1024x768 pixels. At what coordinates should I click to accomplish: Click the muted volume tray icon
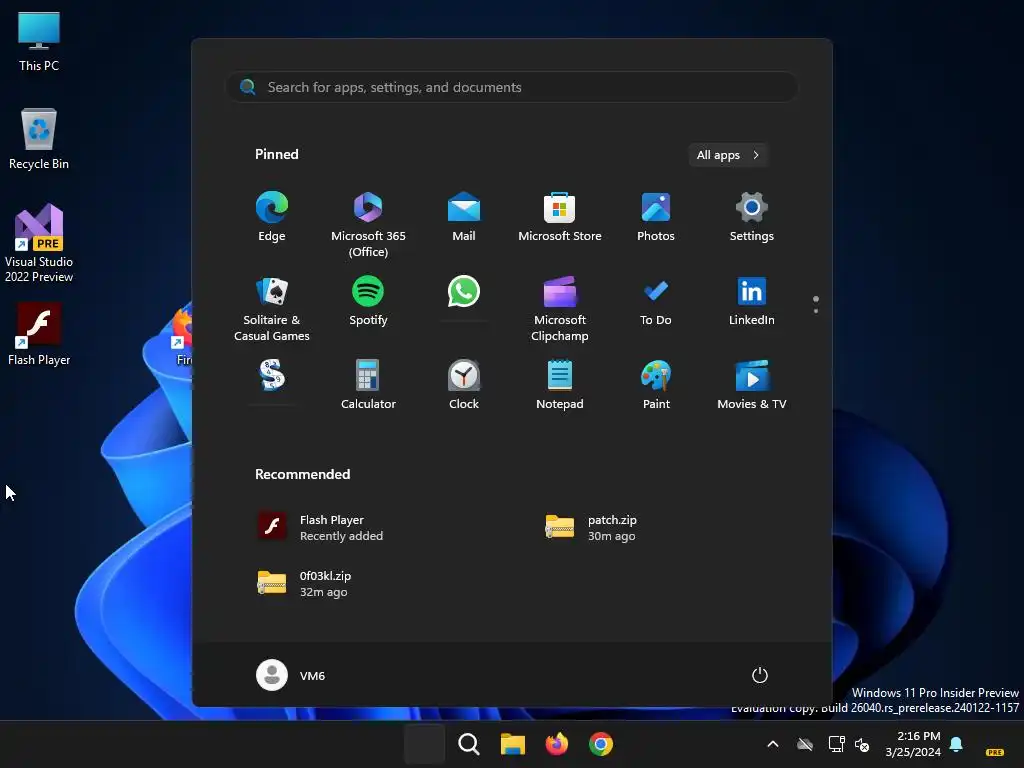862,744
